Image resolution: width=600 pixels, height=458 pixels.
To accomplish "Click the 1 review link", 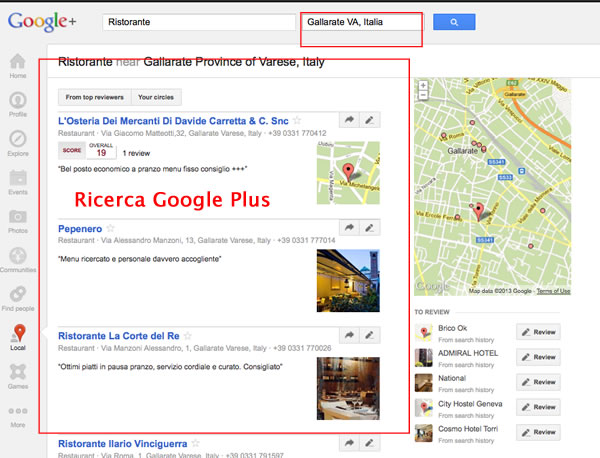I will 136,153.
